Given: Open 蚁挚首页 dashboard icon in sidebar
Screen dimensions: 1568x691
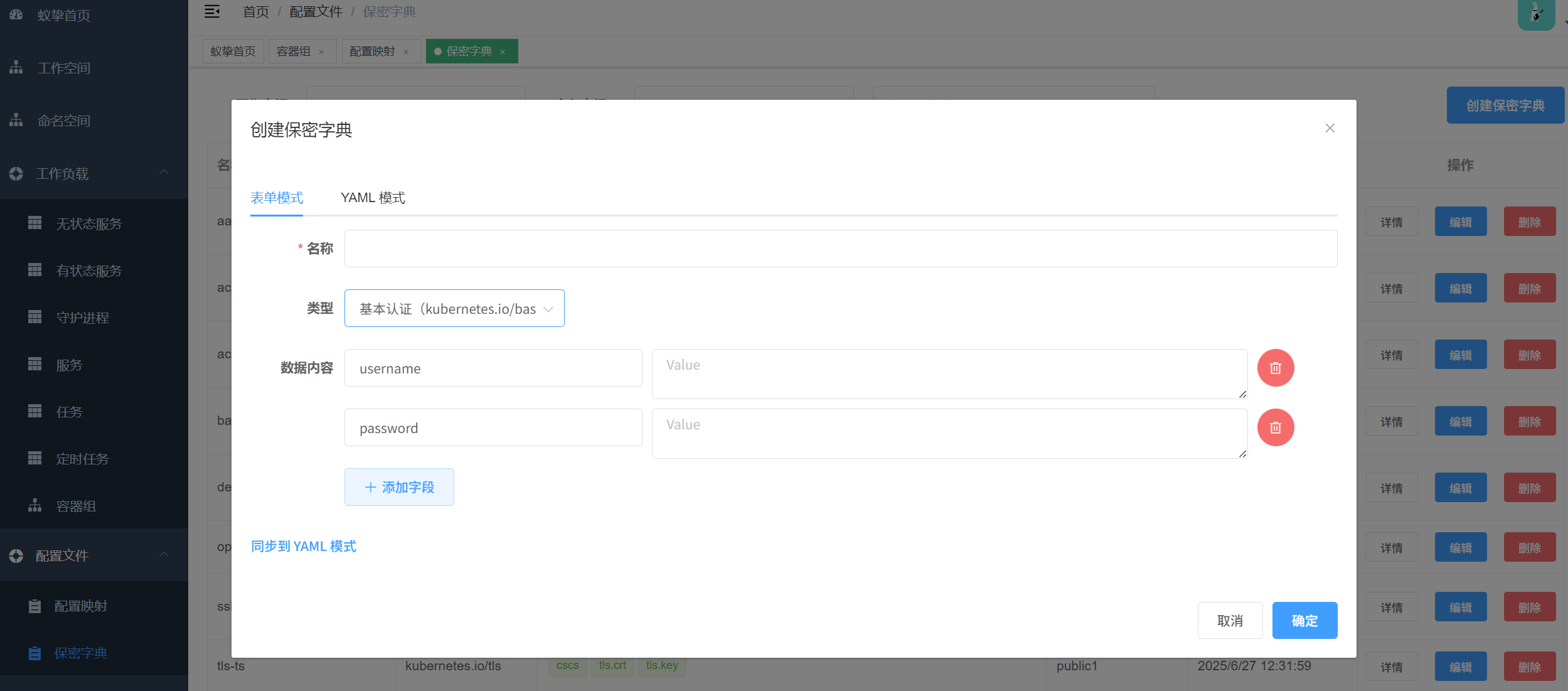Looking at the screenshot, I should [x=16, y=14].
